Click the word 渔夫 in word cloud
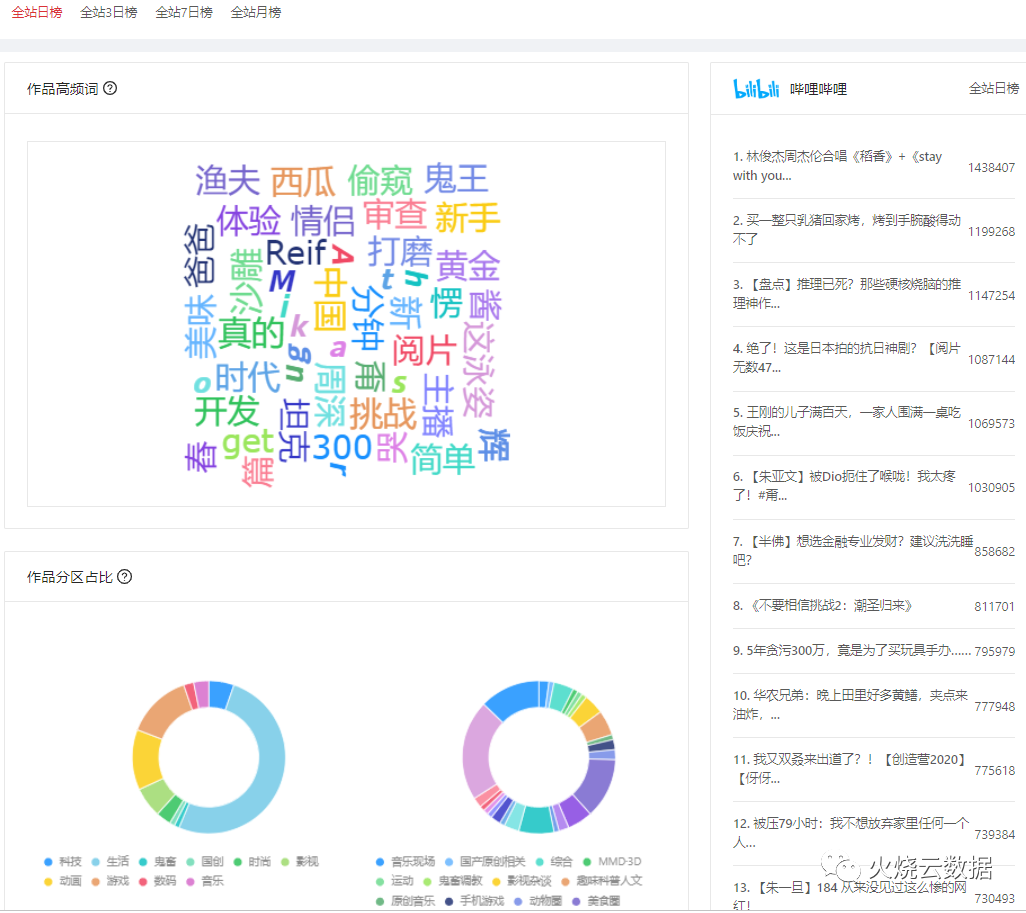1026x913 pixels. pyautogui.click(x=228, y=180)
